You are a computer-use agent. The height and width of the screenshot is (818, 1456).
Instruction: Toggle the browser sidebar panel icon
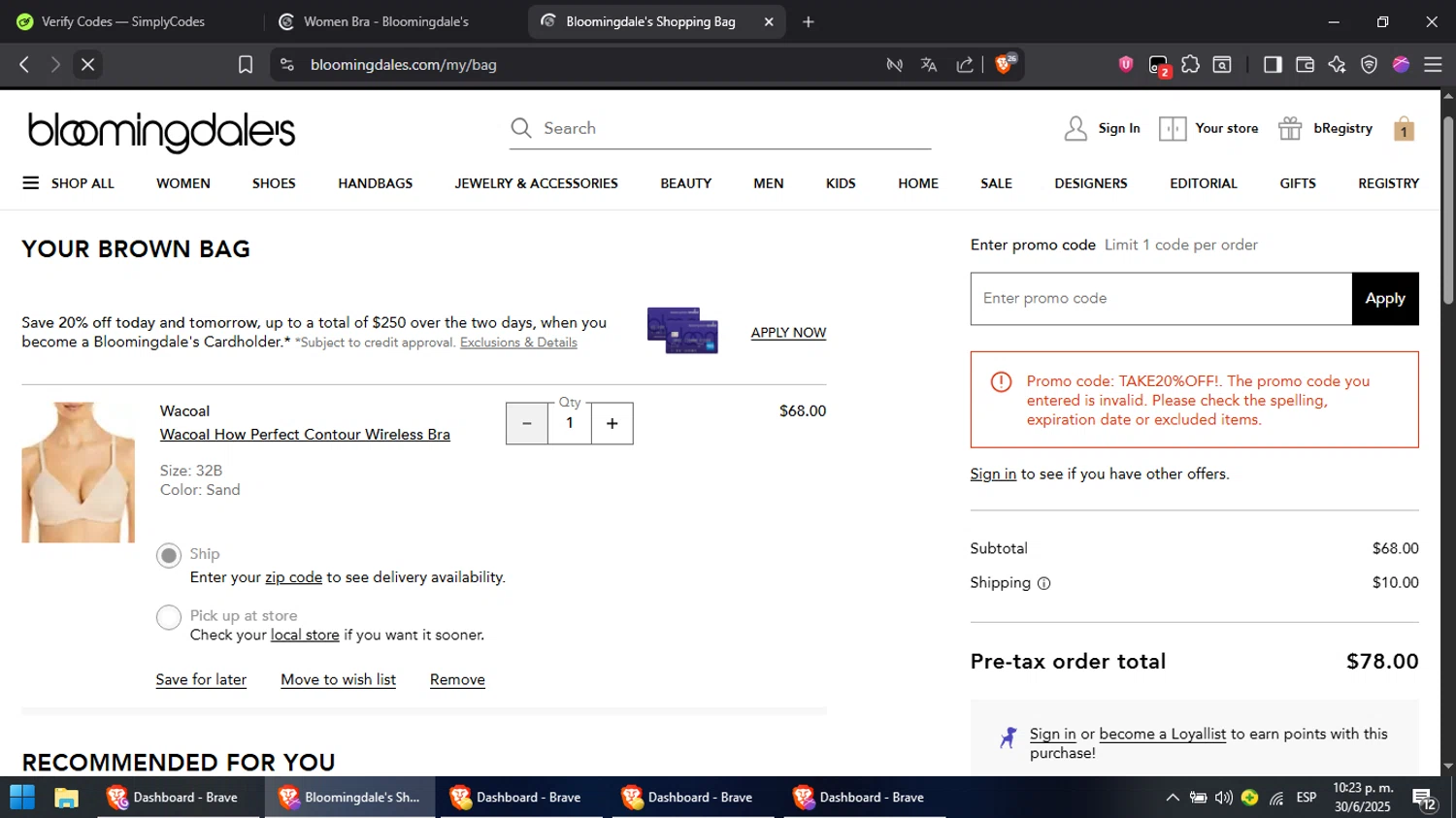click(x=1273, y=65)
